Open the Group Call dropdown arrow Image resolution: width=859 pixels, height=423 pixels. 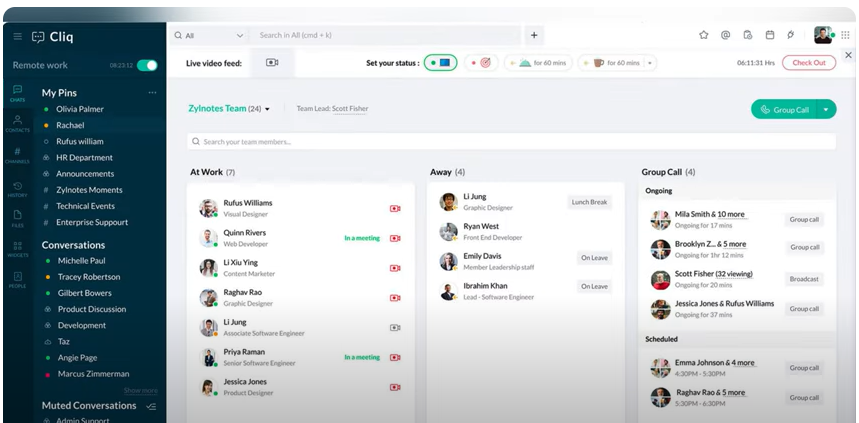click(x=826, y=109)
